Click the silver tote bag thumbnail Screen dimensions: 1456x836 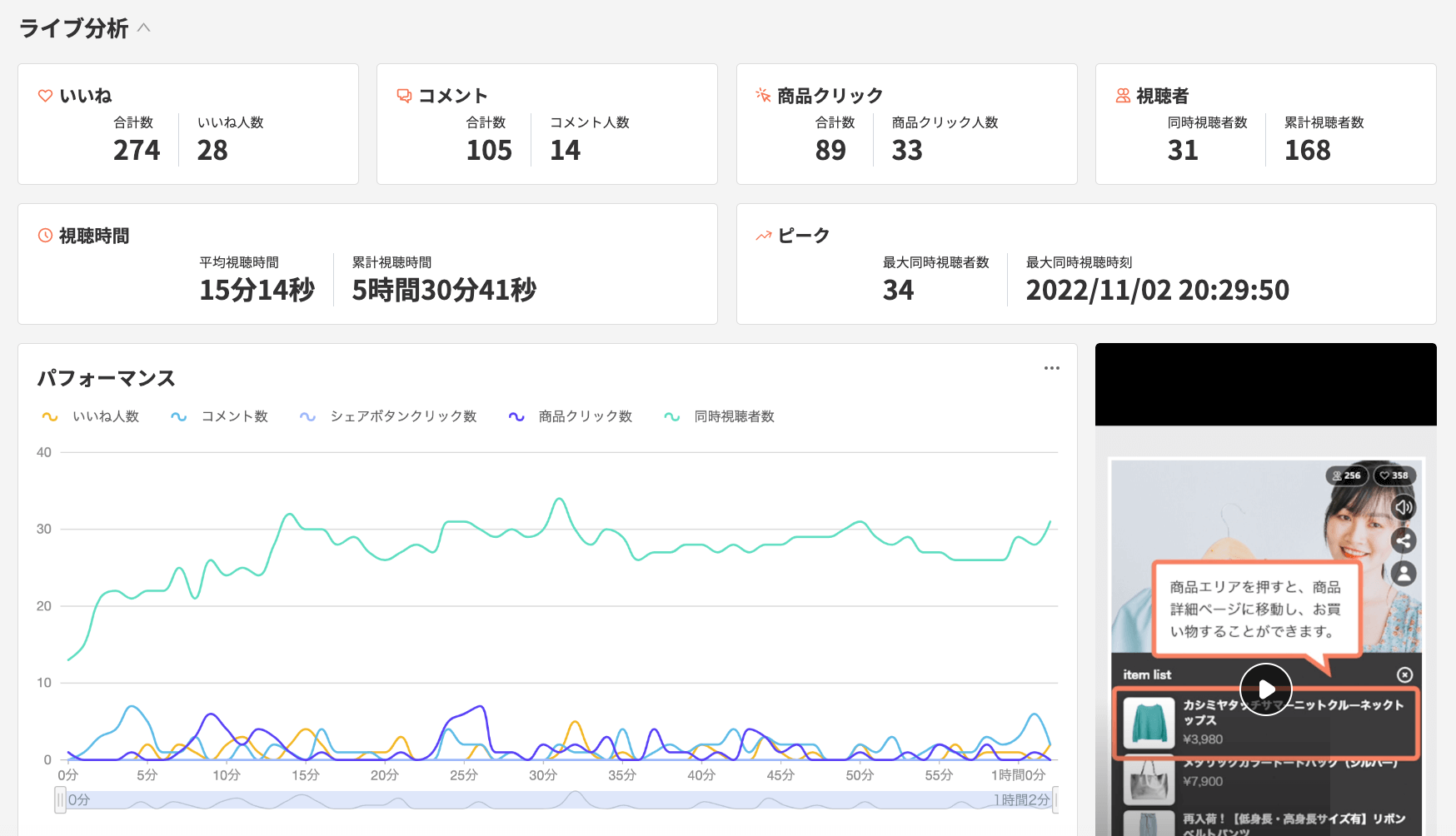point(1149,781)
